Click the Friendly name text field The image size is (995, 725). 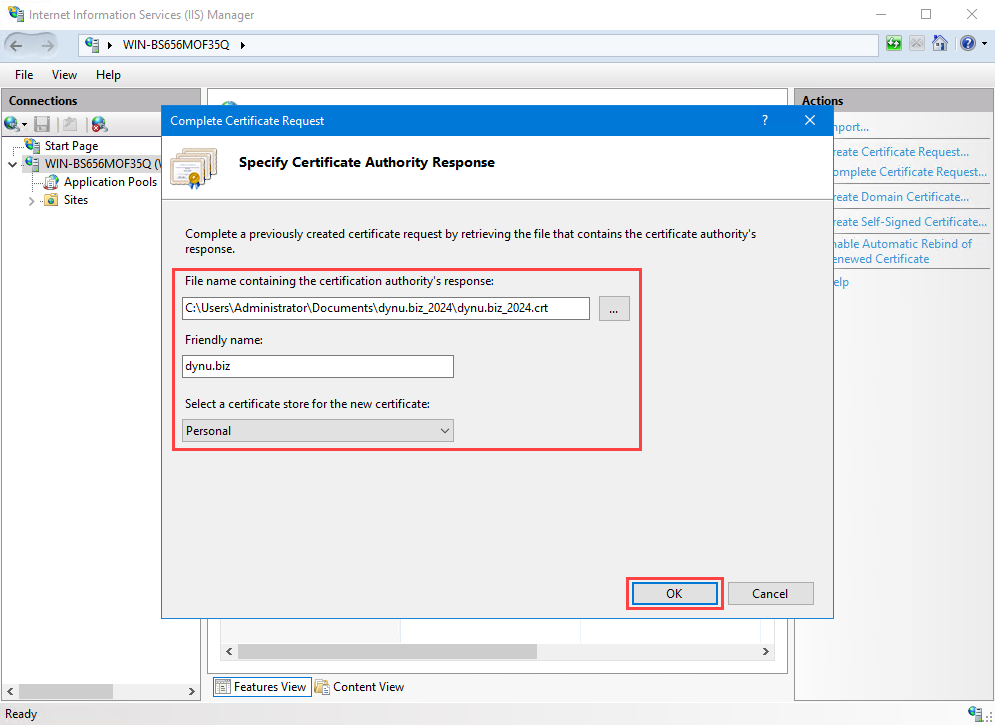point(318,367)
